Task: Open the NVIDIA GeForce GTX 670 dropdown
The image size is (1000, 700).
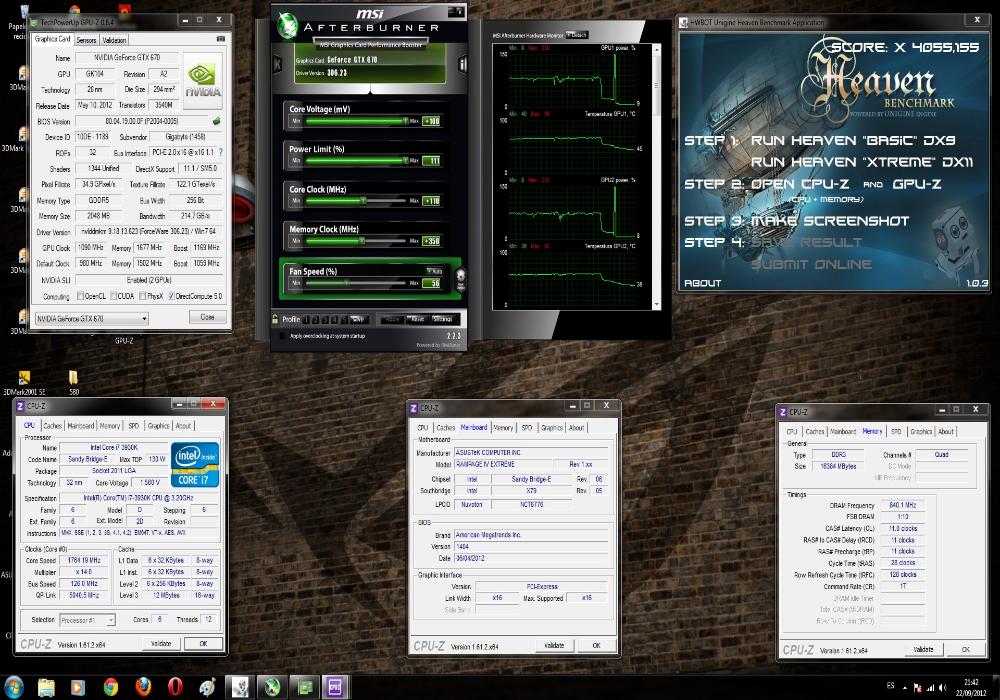Action: pos(91,318)
